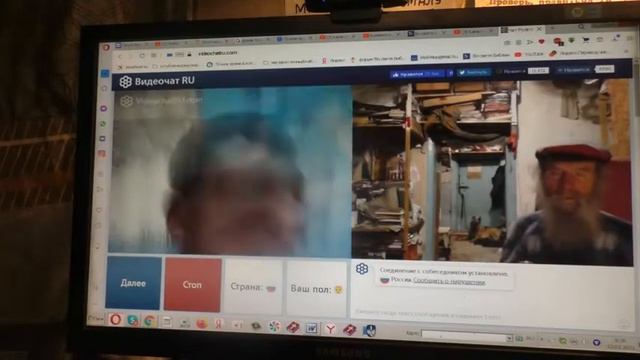Open the Opera main menu icon

point(107,47)
